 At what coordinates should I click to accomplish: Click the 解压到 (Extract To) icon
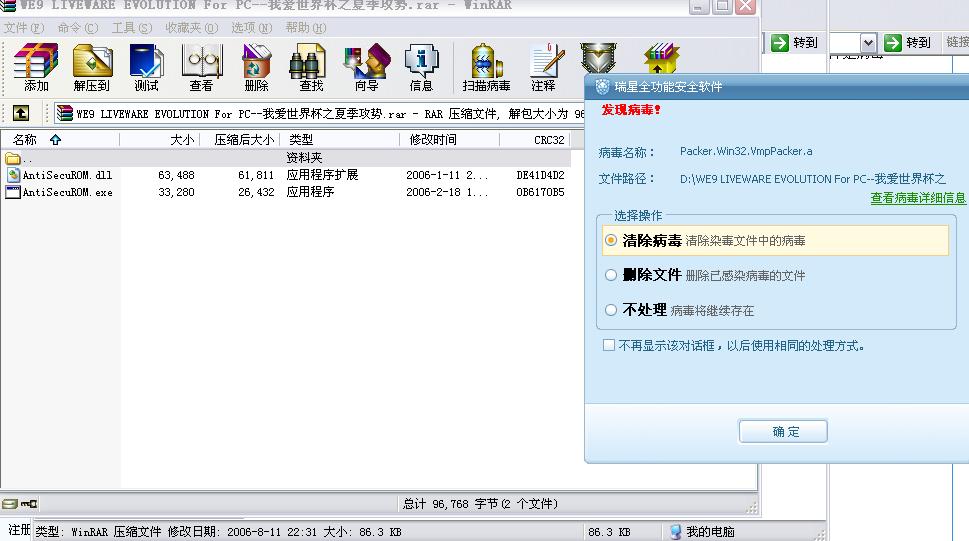91,67
